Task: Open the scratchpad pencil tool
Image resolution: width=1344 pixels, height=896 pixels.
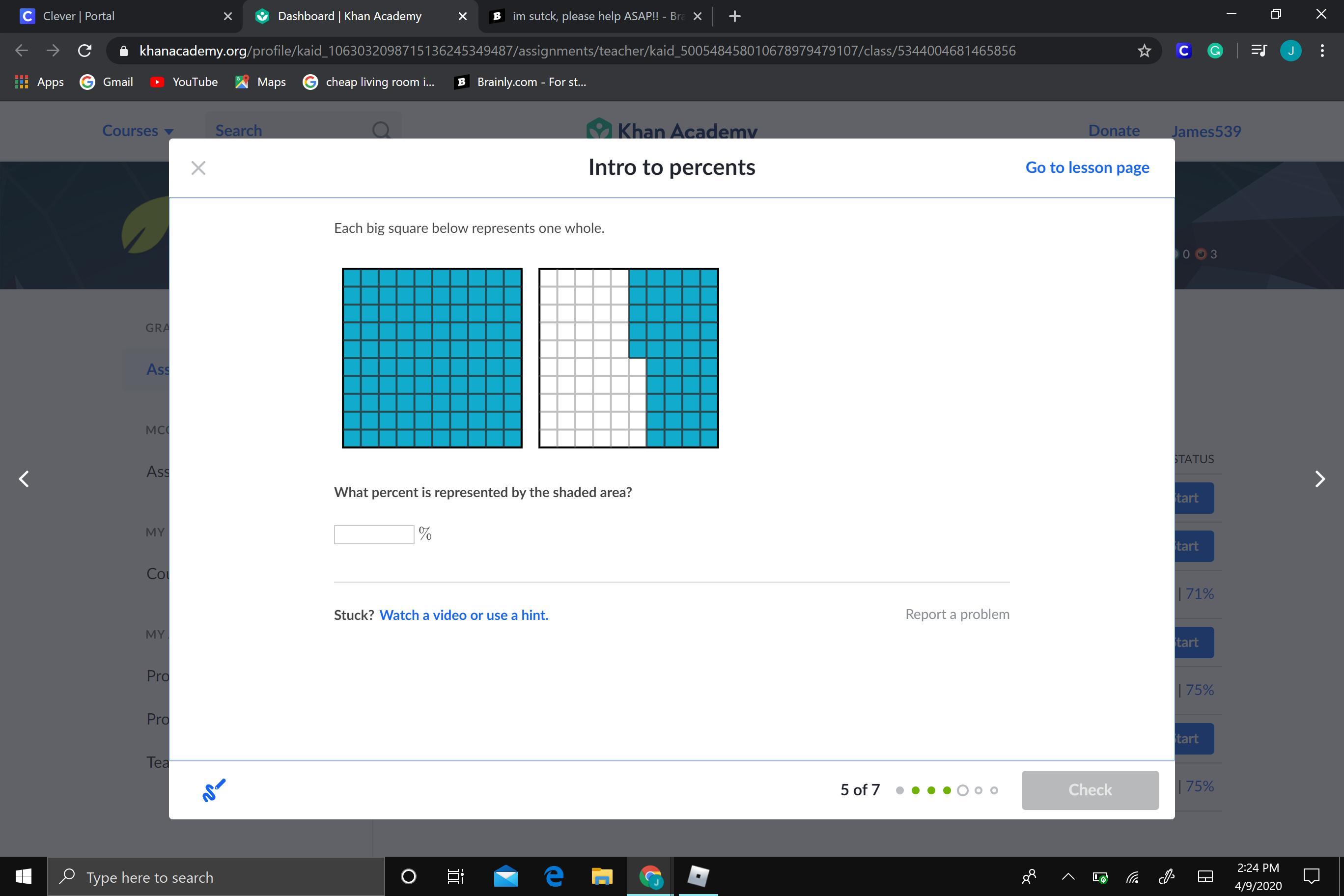Action: pyautogui.click(x=214, y=790)
